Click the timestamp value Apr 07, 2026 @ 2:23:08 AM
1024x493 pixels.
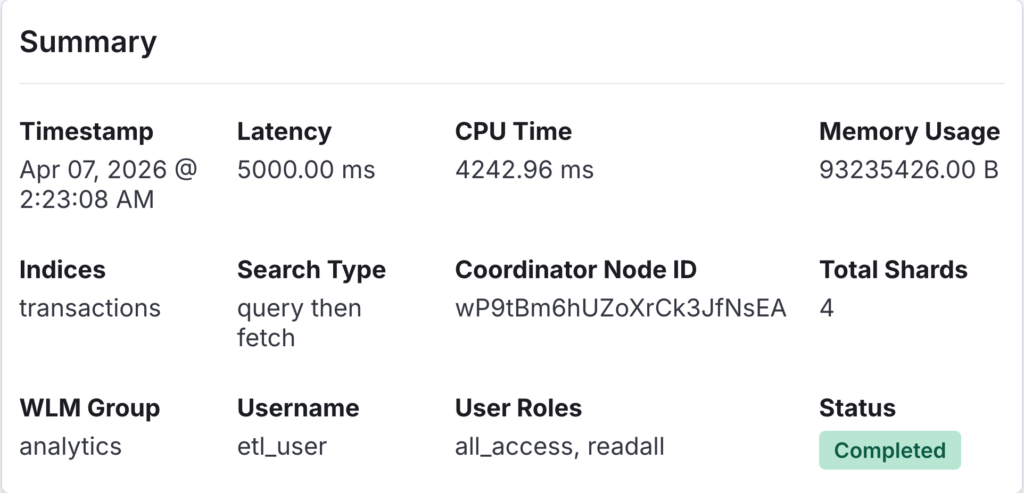(x=108, y=184)
